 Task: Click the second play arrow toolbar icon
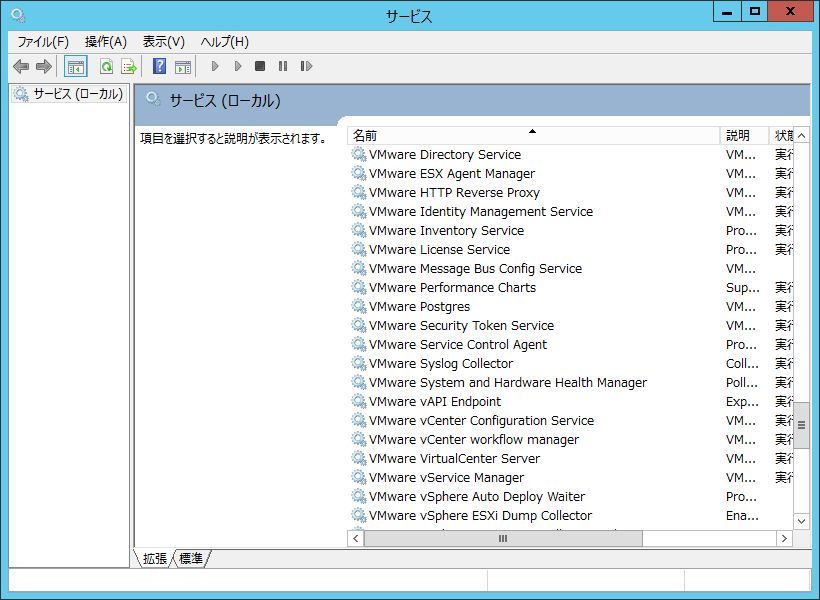(237, 66)
